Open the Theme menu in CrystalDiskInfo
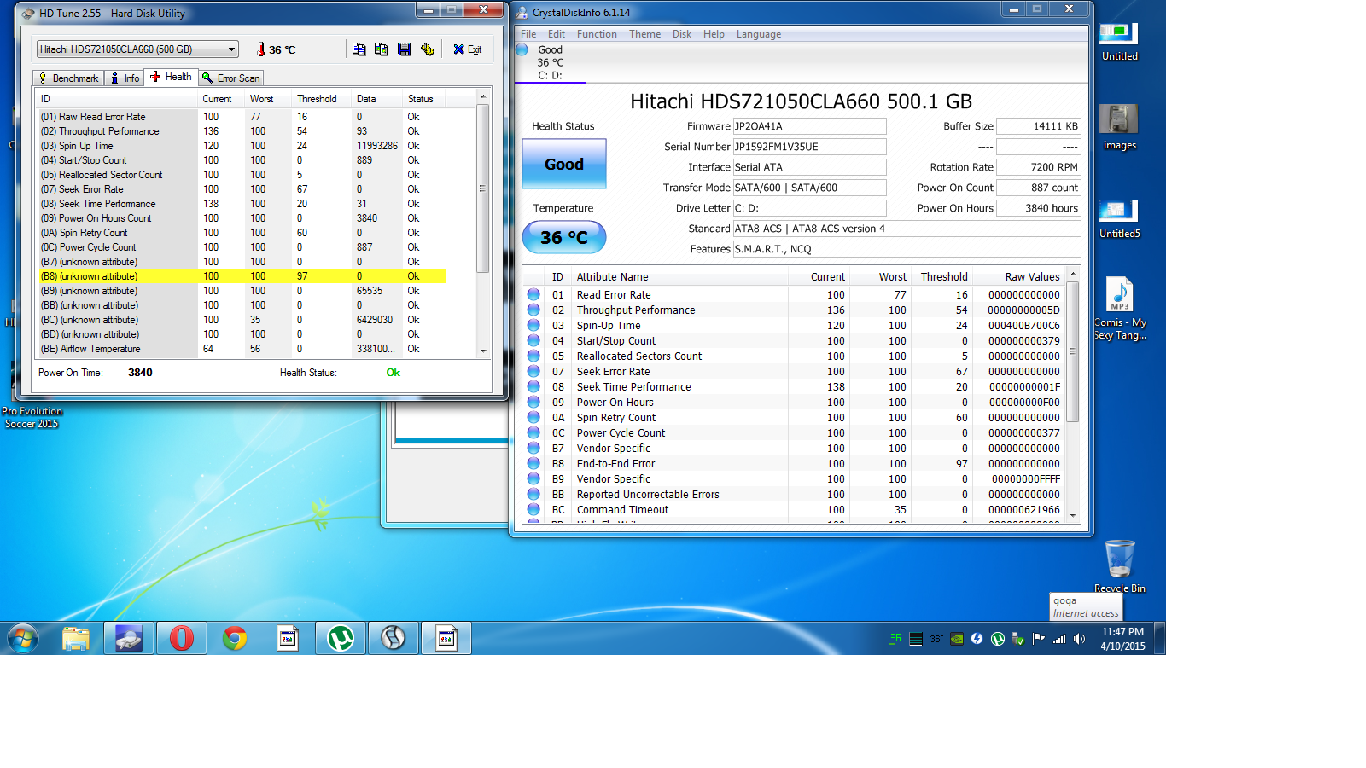 click(644, 34)
